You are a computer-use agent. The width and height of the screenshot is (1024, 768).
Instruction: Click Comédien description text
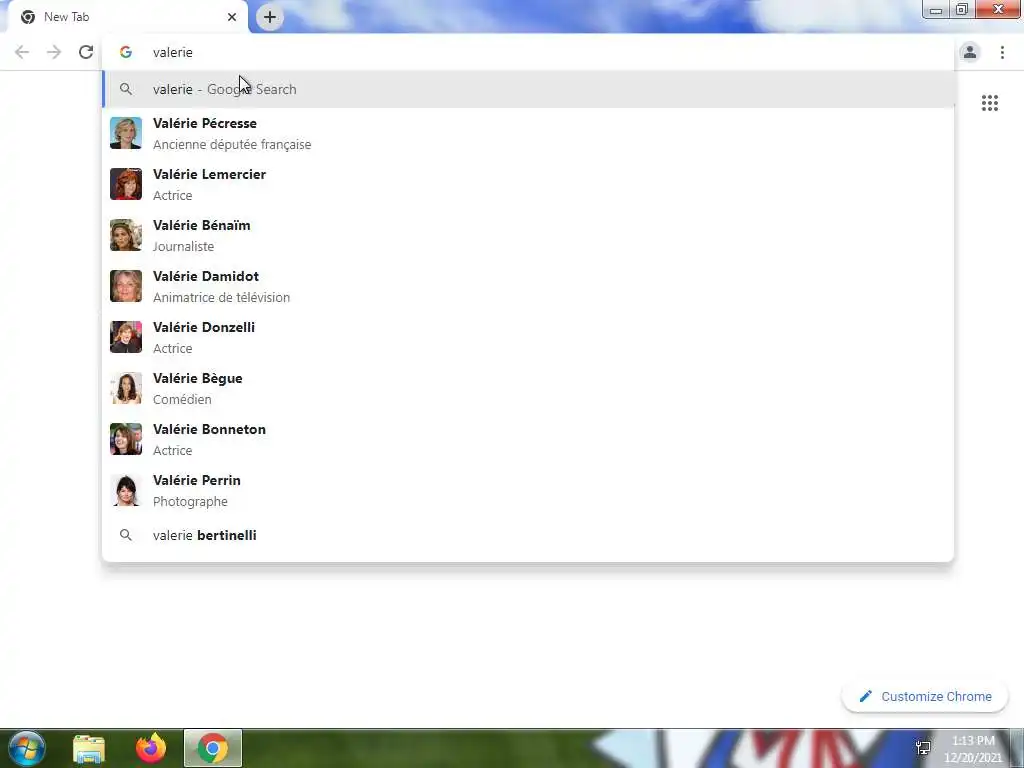[x=182, y=399]
